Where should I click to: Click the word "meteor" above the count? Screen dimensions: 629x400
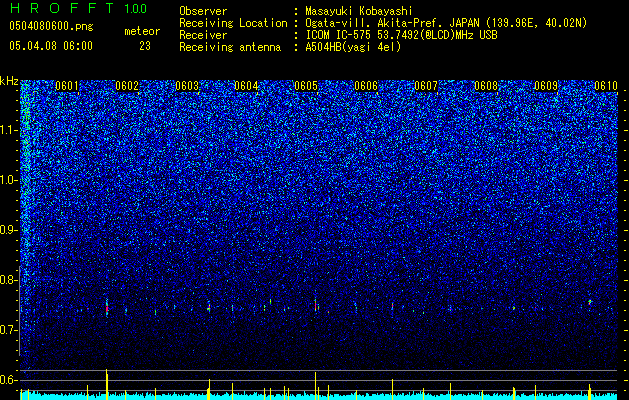point(142,31)
